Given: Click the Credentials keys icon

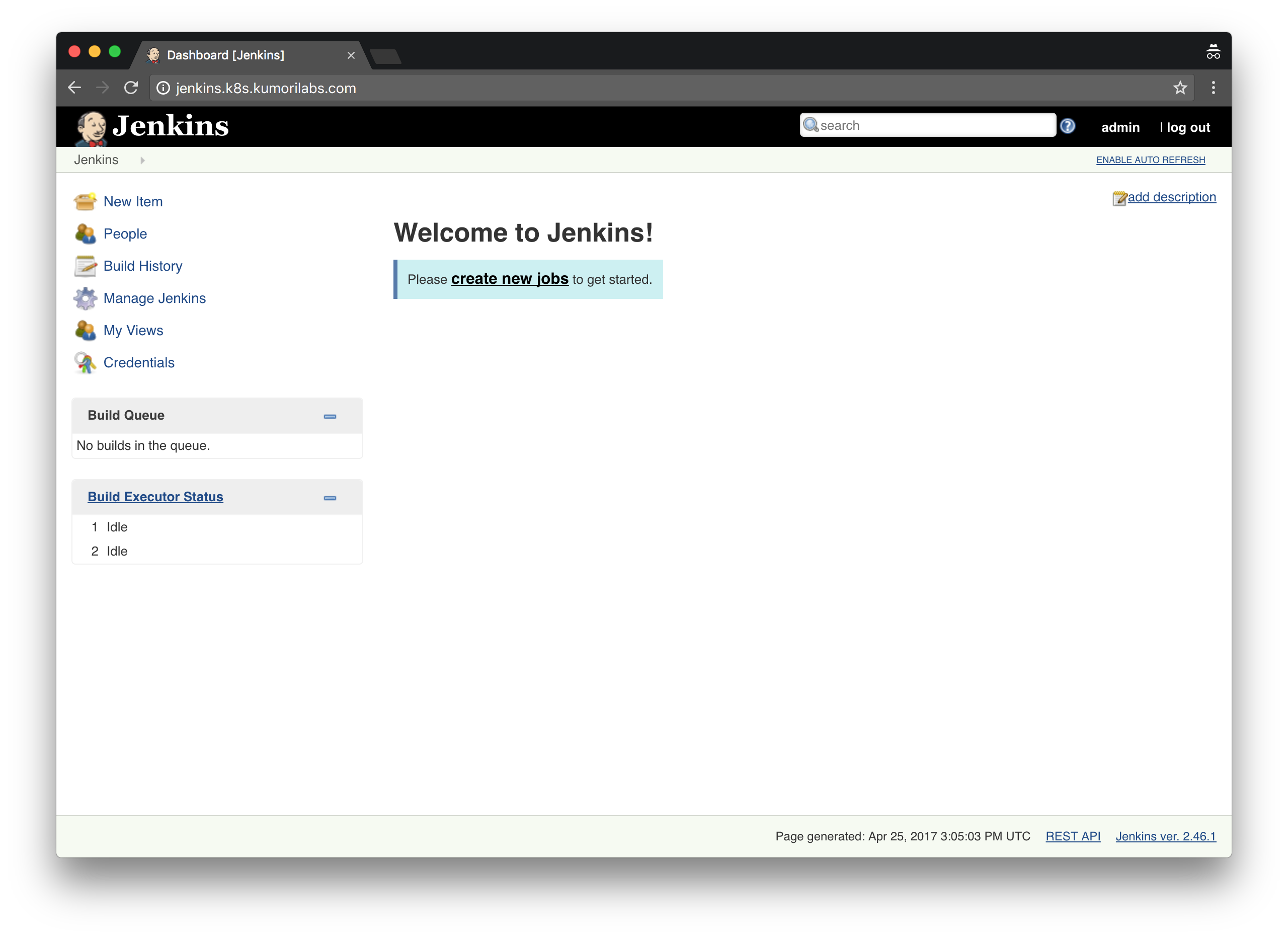Looking at the screenshot, I should point(85,362).
